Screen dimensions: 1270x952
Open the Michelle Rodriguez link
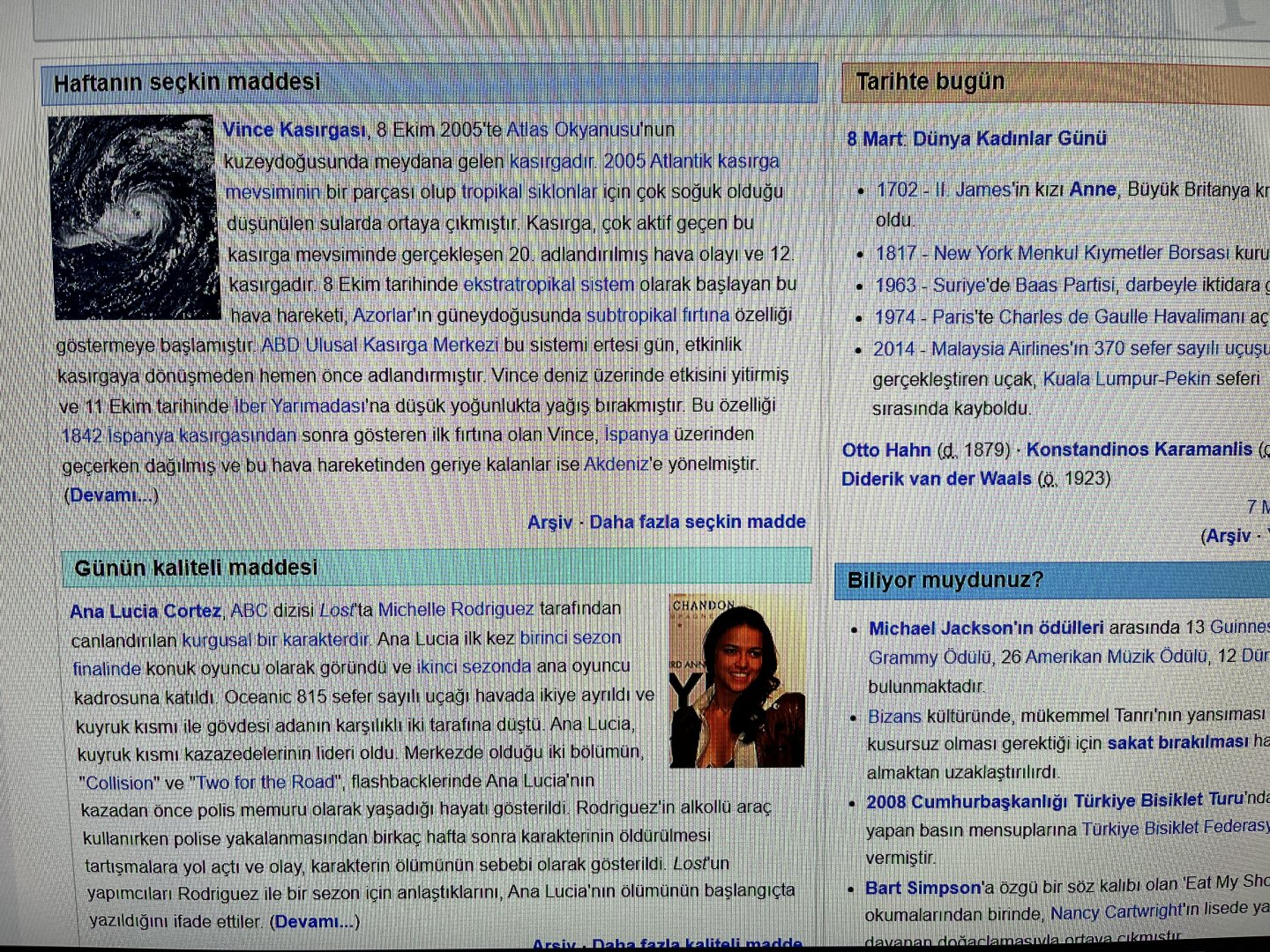(456, 608)
